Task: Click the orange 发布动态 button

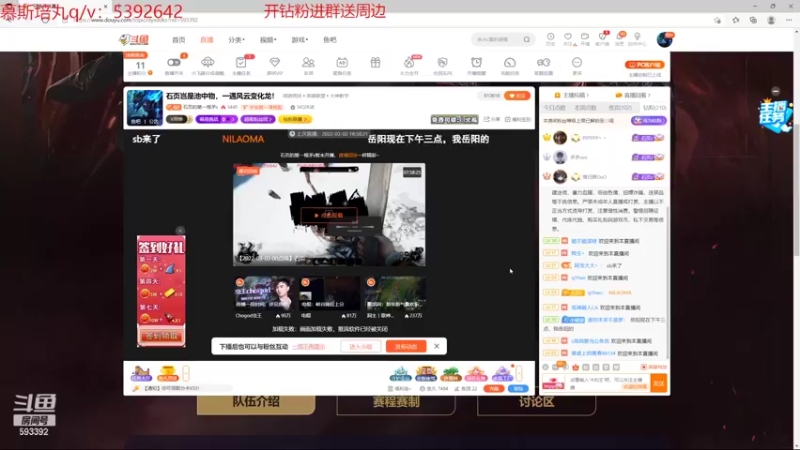Action: (406, 346)
